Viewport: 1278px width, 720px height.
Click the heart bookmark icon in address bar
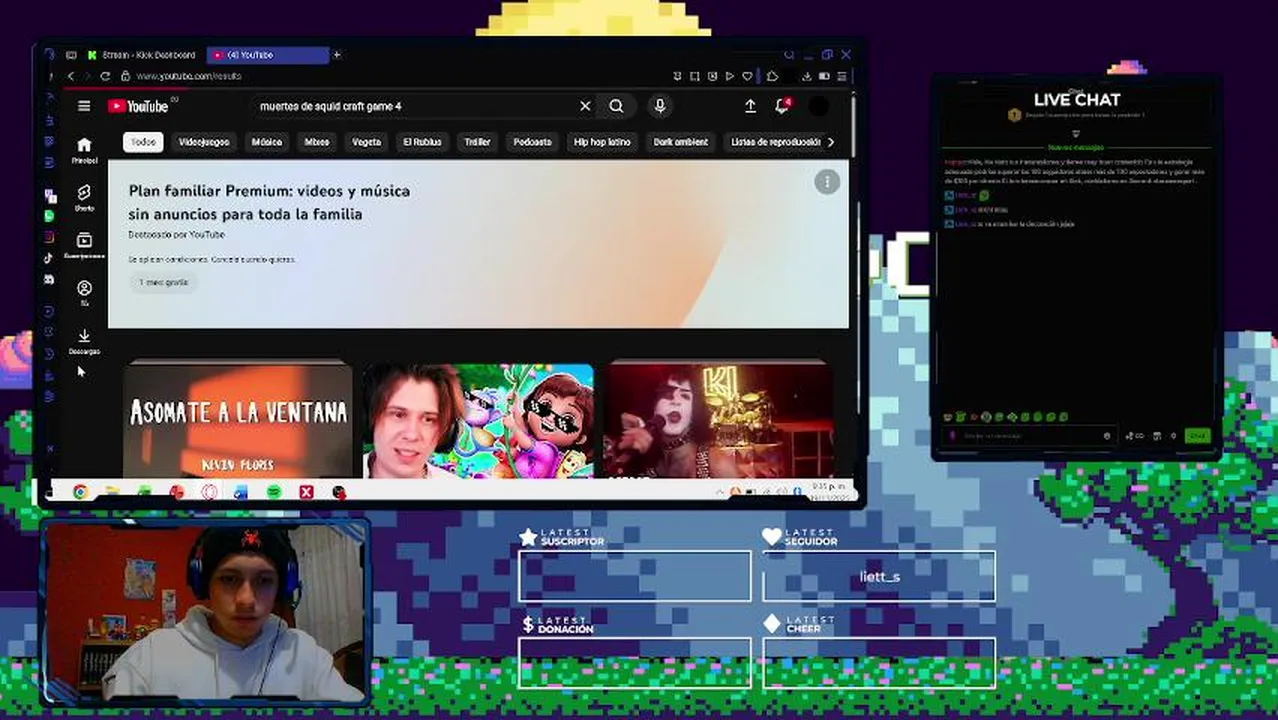pyautogui.click(x=747, y=77)
